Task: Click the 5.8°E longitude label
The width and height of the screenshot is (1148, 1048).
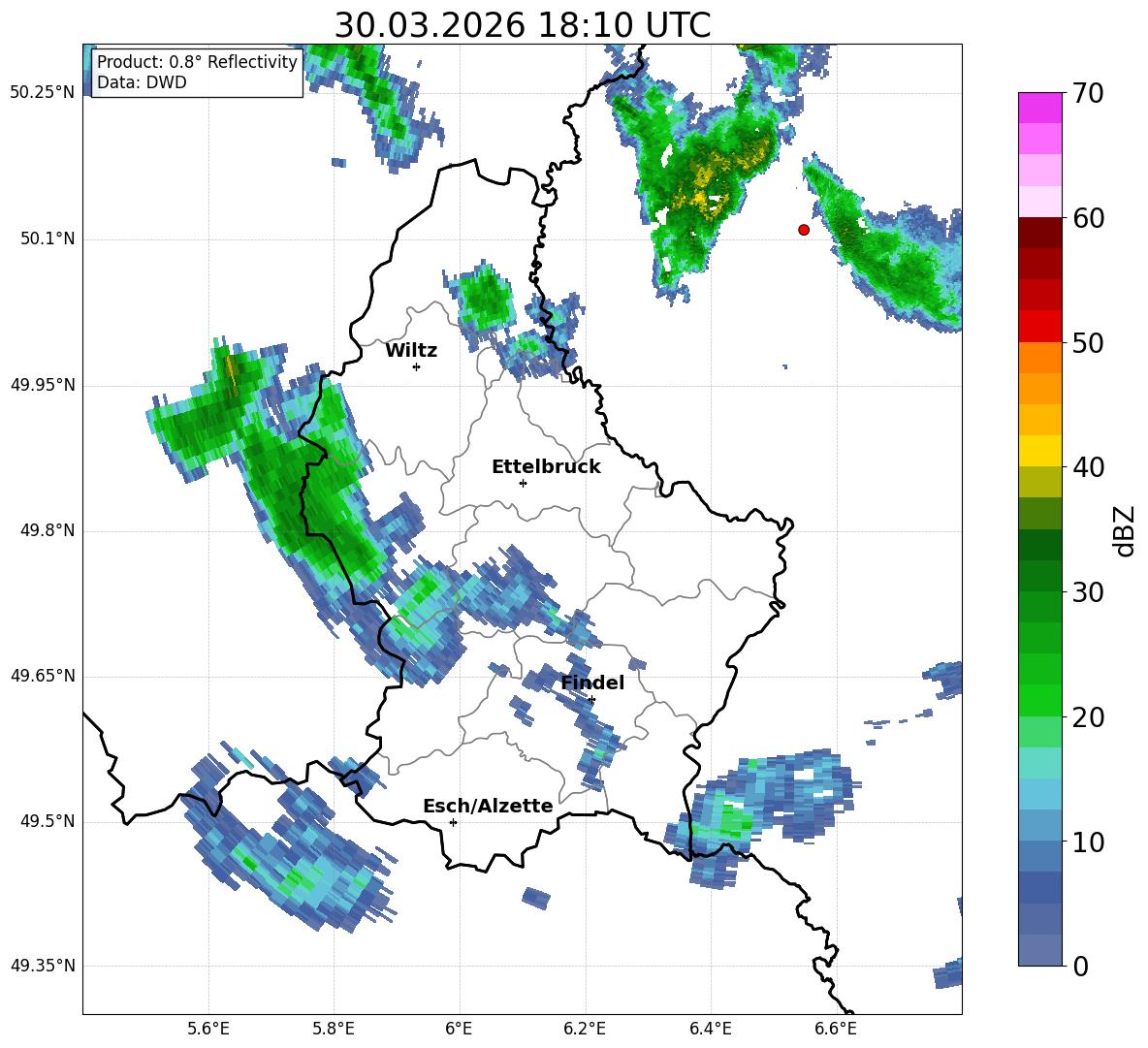Action: pyautogui.click(x=334, y=1029)
